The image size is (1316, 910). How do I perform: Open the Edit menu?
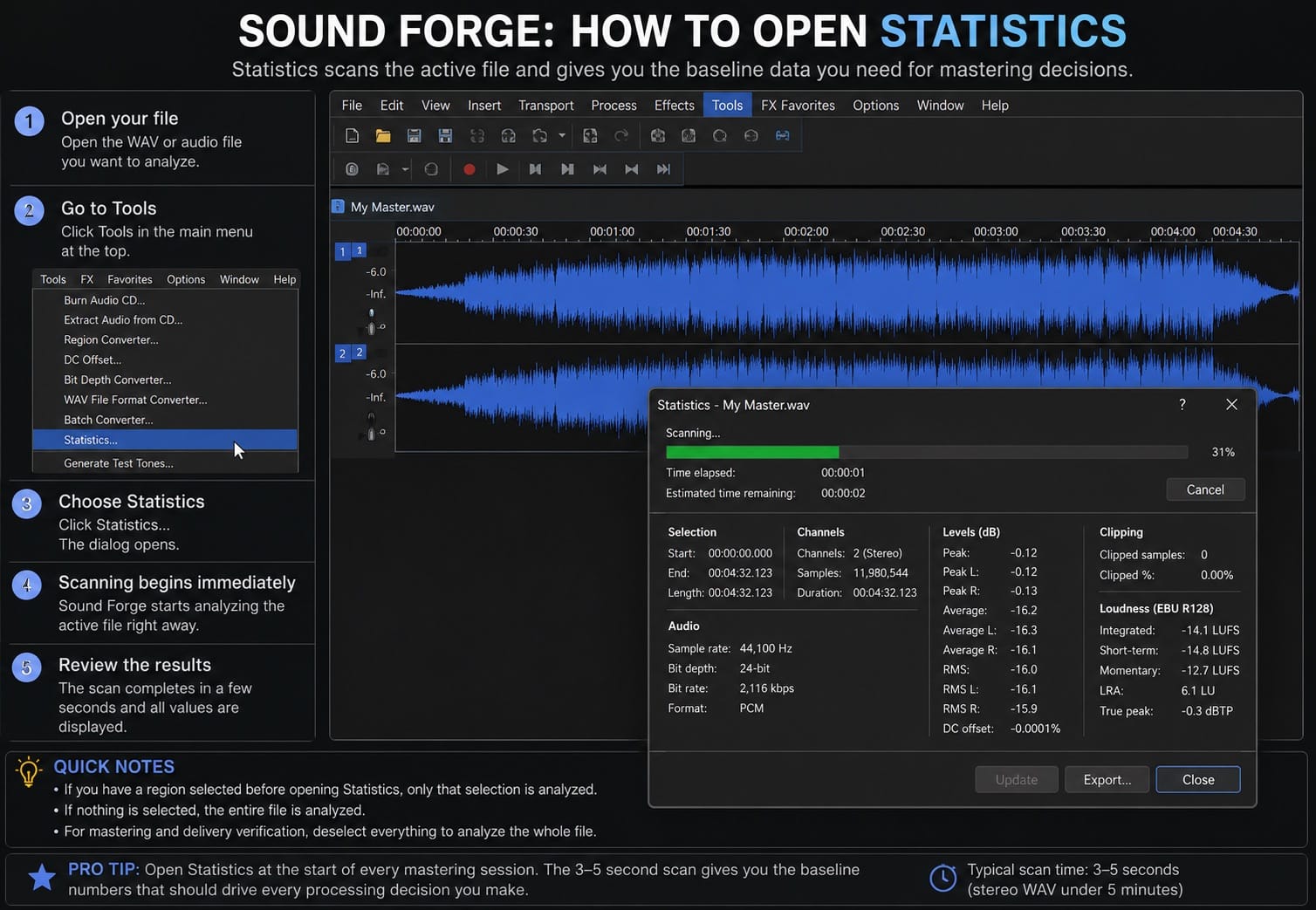[x=392, y=105]
